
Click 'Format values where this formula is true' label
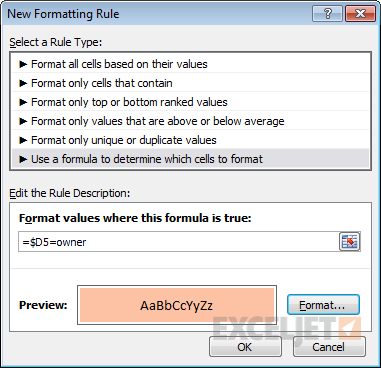[x=135, y=218]
